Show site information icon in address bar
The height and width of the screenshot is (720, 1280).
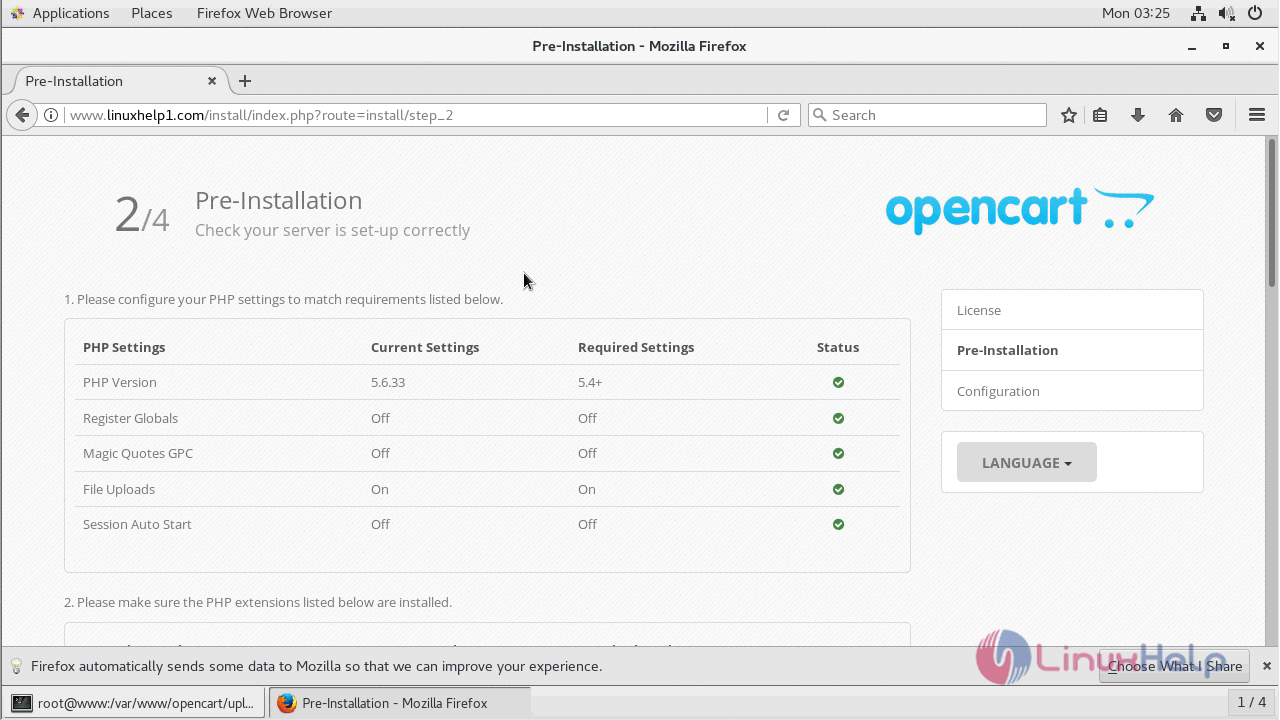[51, 115]
